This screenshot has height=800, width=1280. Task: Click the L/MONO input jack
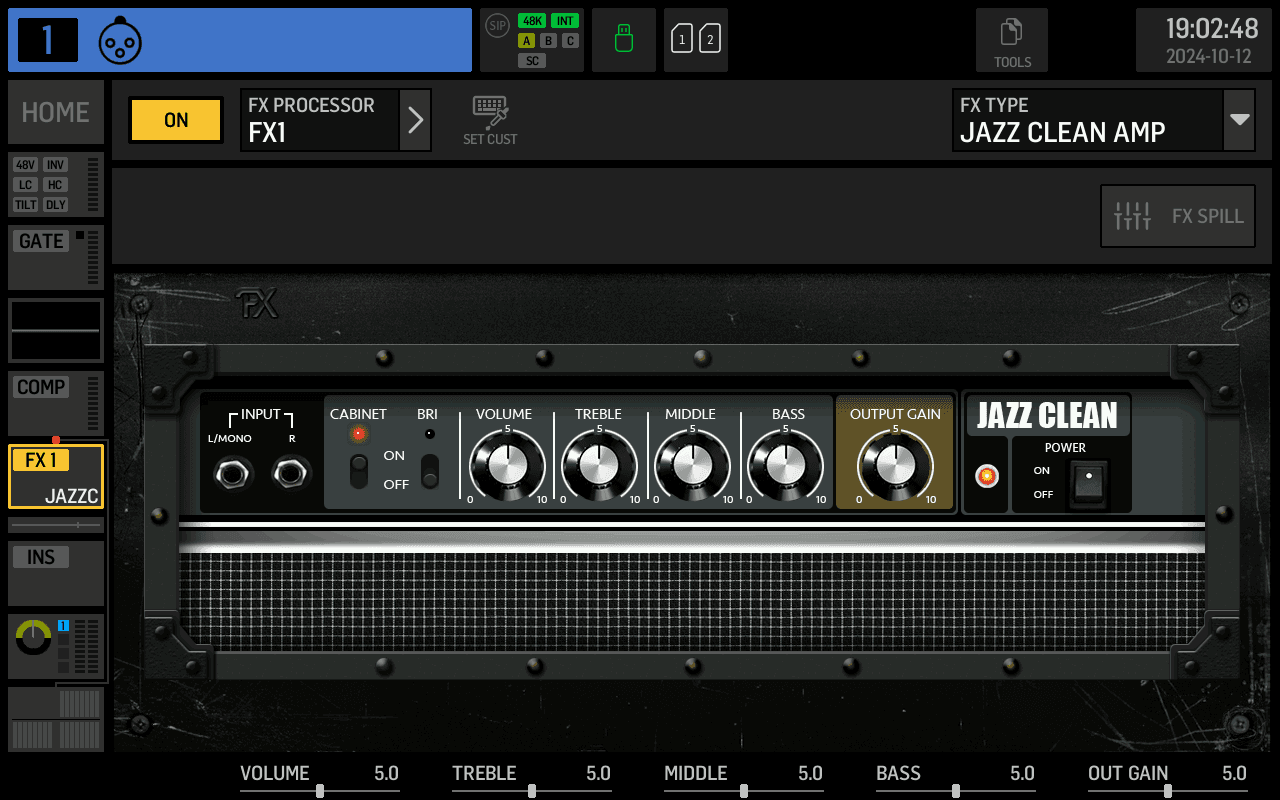pyautogui.click(x=233, y=474)
